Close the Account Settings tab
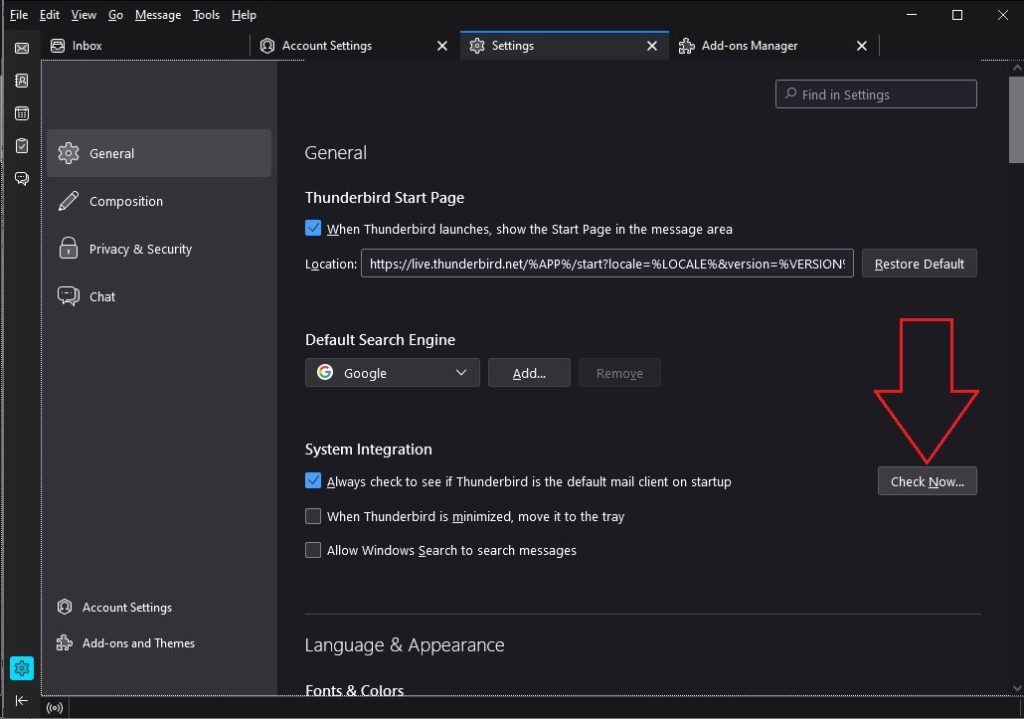Viewport: 1024px width, 719px height. [x=443, y=46]
